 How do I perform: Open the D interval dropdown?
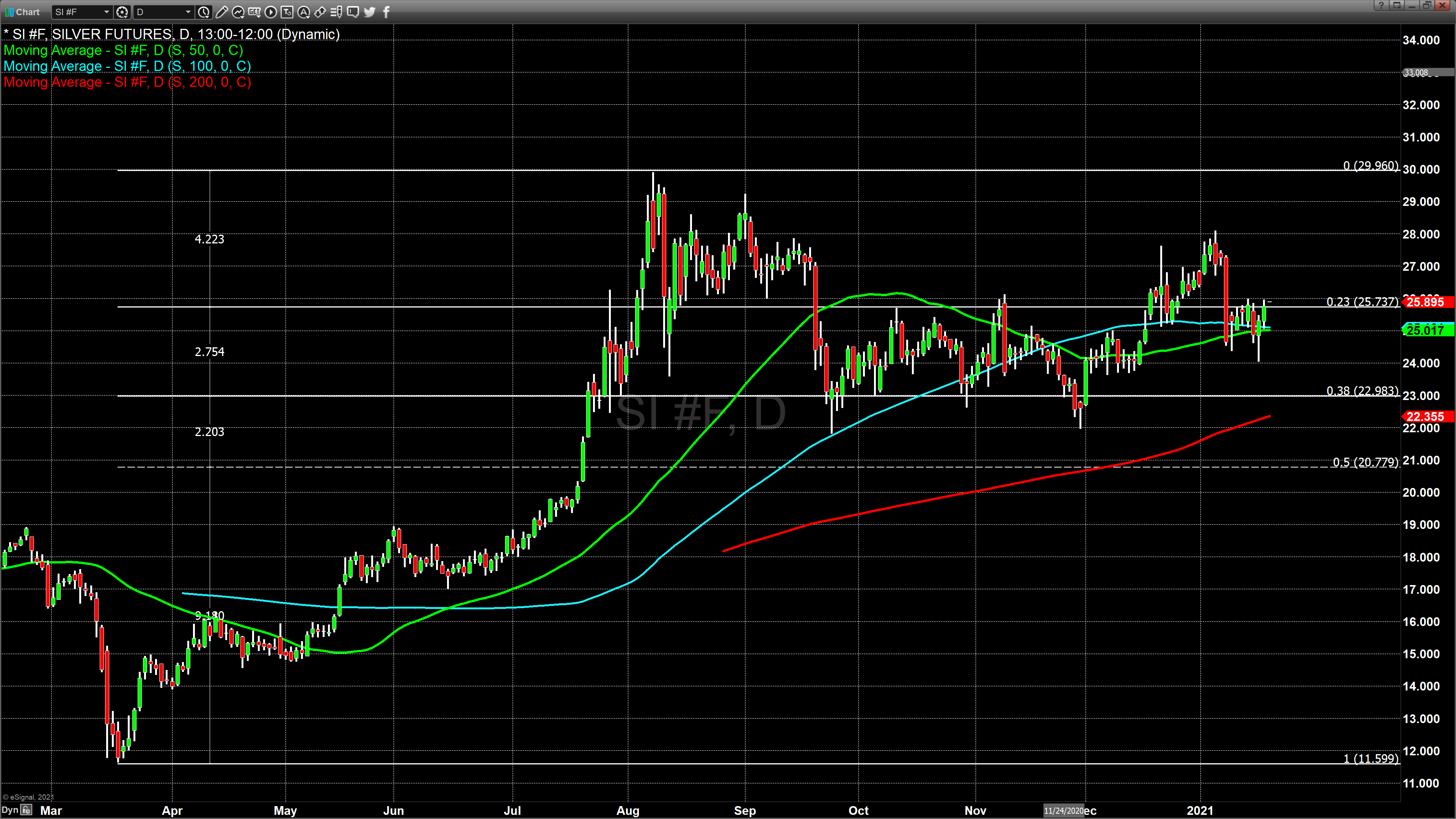click(x=163, y=12)
